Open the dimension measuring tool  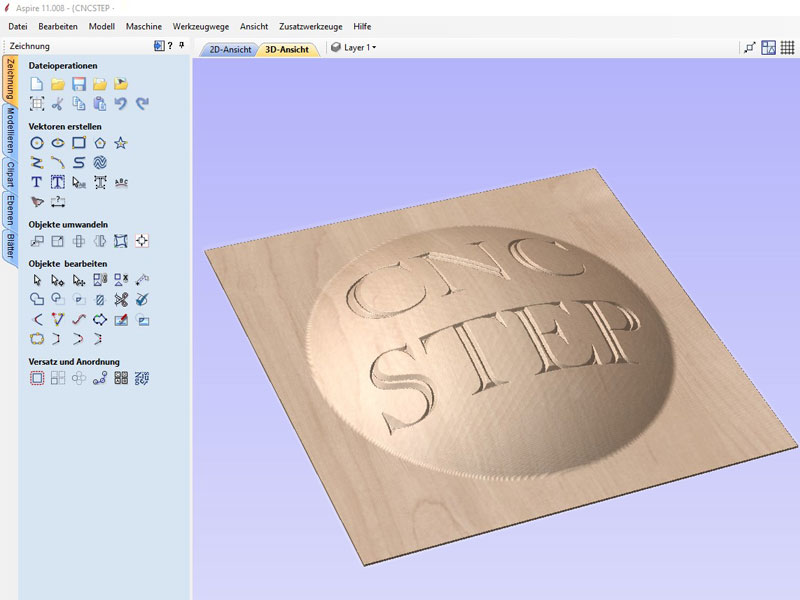tap(58, 202)
